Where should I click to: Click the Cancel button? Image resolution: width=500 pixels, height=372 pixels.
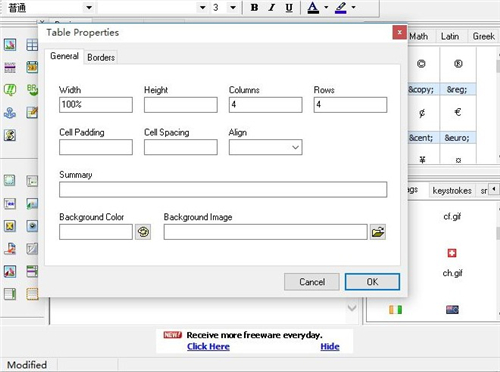pyautogui.click(x=312, y=282)
